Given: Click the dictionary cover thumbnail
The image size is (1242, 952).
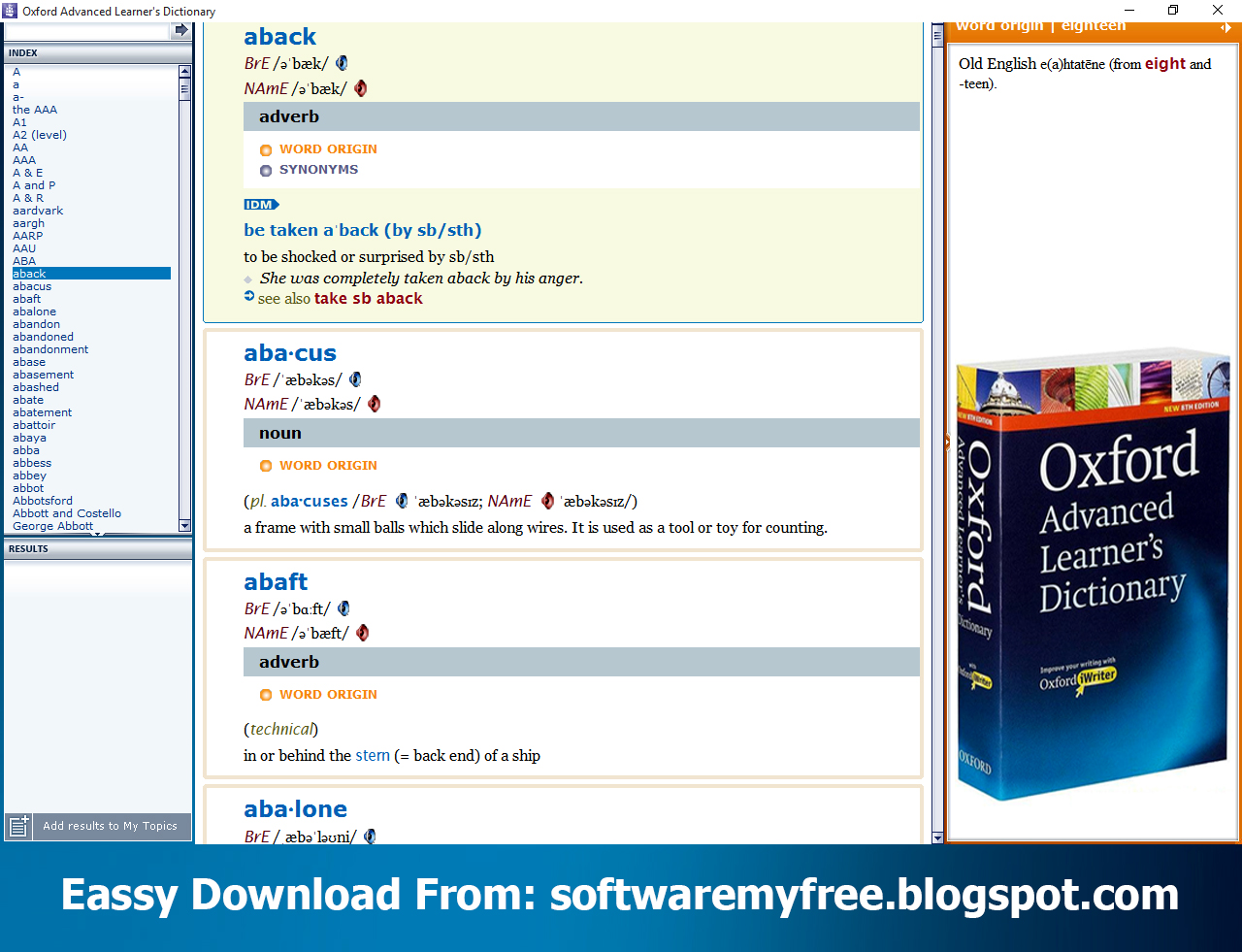Looking at the screenshot, I should [1092, 582].
